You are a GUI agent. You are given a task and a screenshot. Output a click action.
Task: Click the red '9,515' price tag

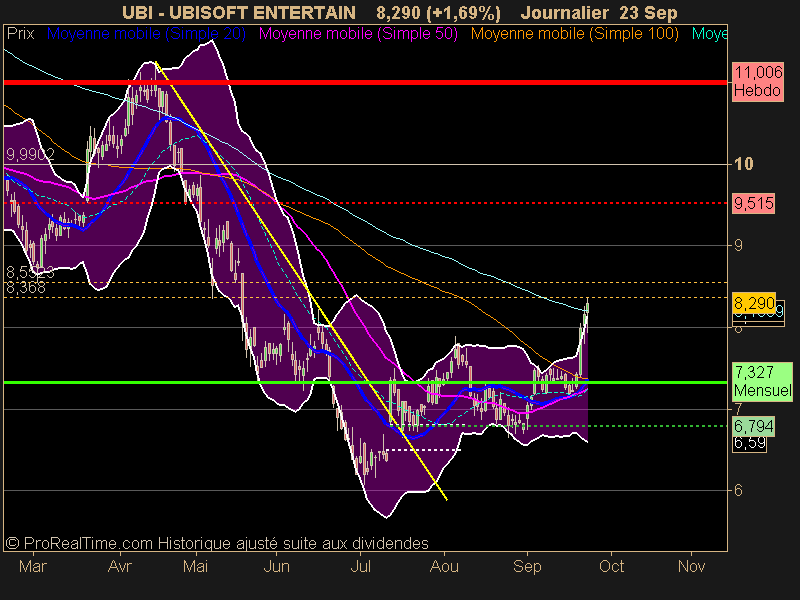point(754,204)
